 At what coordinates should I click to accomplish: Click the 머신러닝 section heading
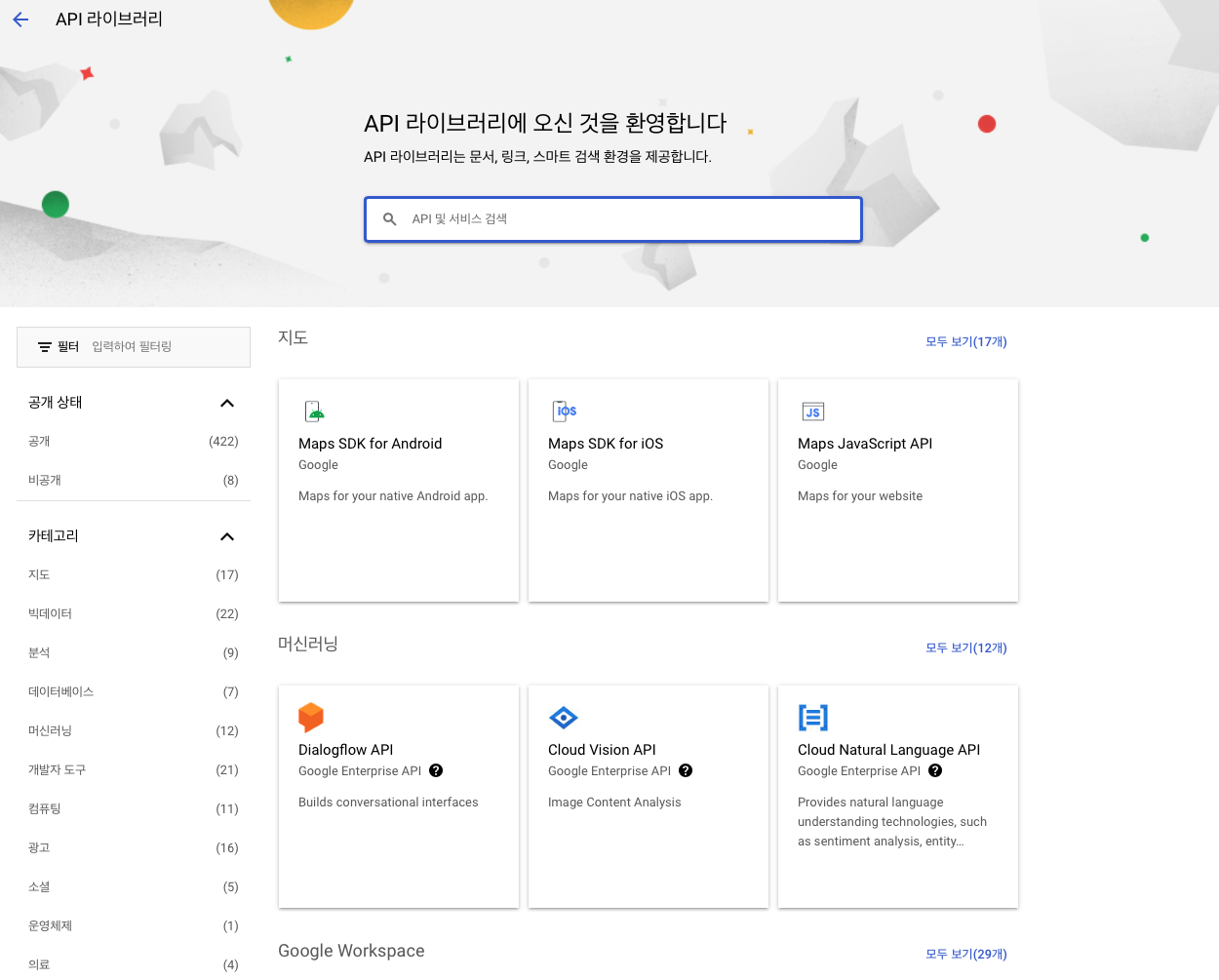coord(308,644)
